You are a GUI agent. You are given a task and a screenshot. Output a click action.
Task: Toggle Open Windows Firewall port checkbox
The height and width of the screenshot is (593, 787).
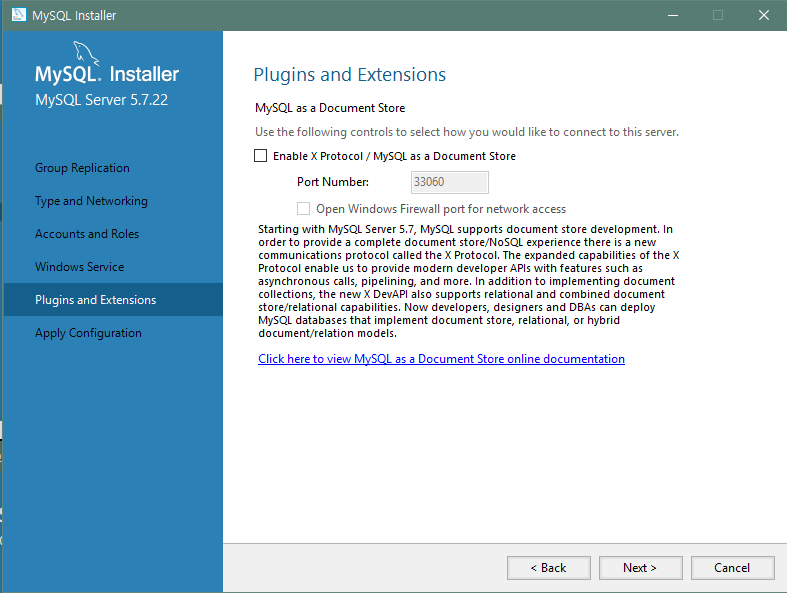tap(303, 208)
